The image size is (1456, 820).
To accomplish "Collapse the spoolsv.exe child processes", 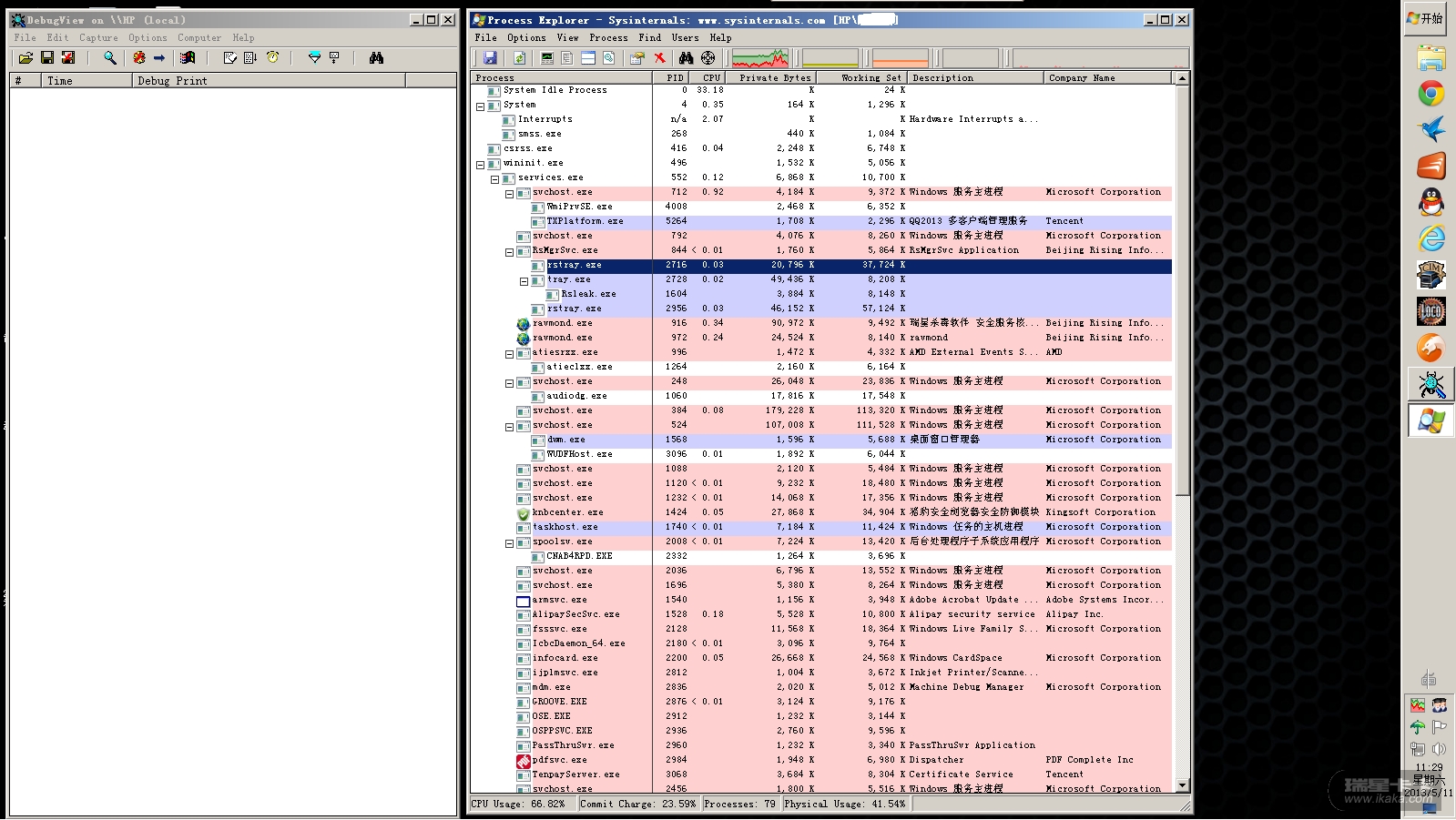I will (x=509, y=543).
